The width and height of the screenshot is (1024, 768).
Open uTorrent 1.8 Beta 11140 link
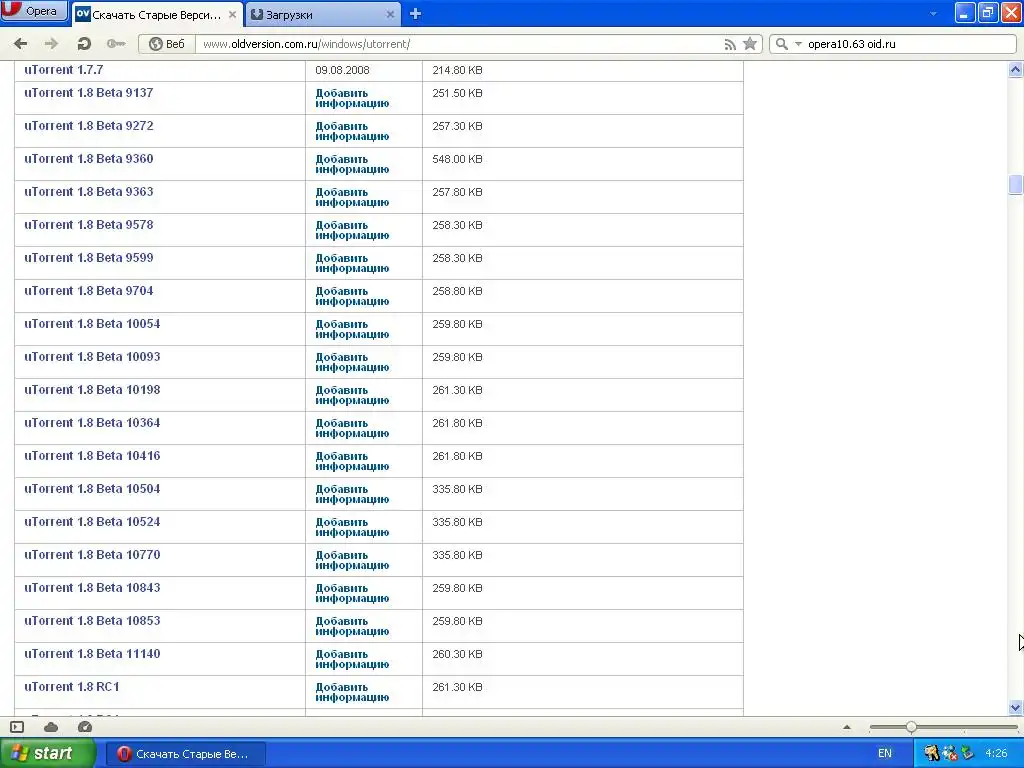click(92, 653)
